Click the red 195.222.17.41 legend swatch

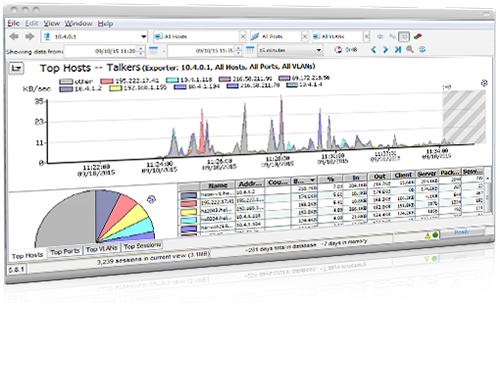[107, 81]
